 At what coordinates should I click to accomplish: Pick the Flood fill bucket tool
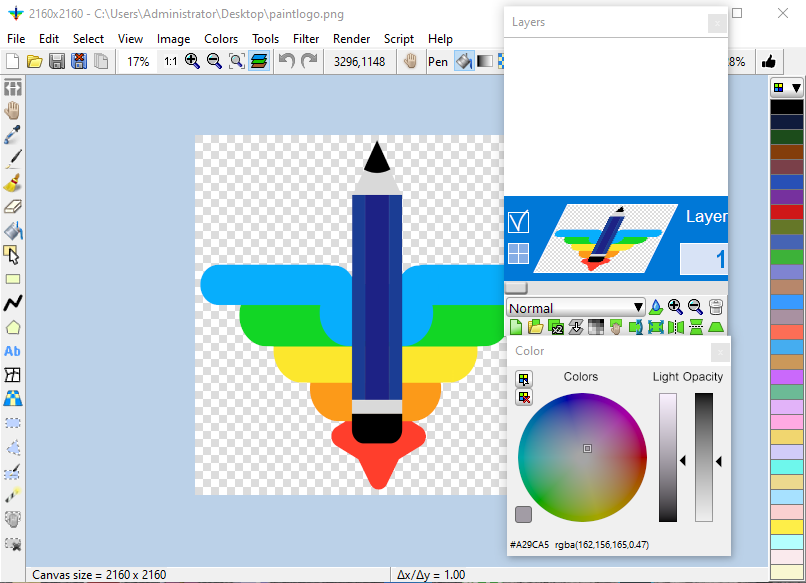pos(13,231)
